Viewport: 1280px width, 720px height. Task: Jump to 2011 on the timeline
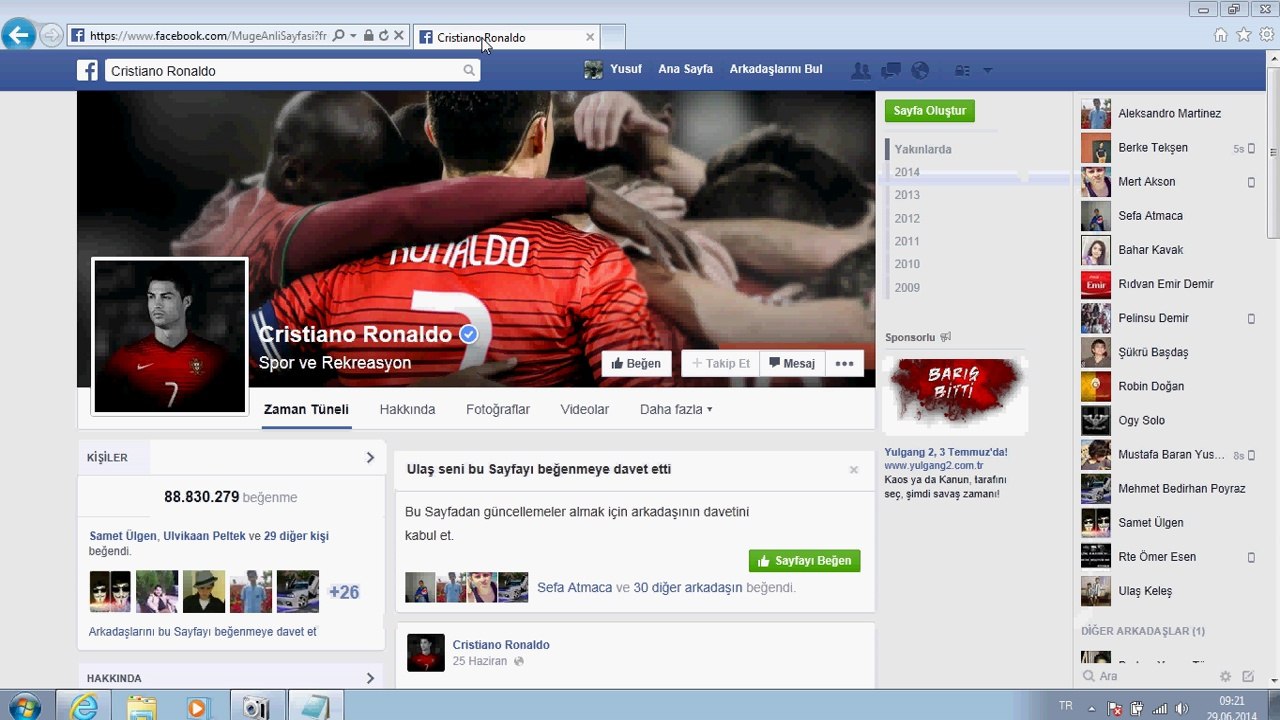click(x=907, y=241)
